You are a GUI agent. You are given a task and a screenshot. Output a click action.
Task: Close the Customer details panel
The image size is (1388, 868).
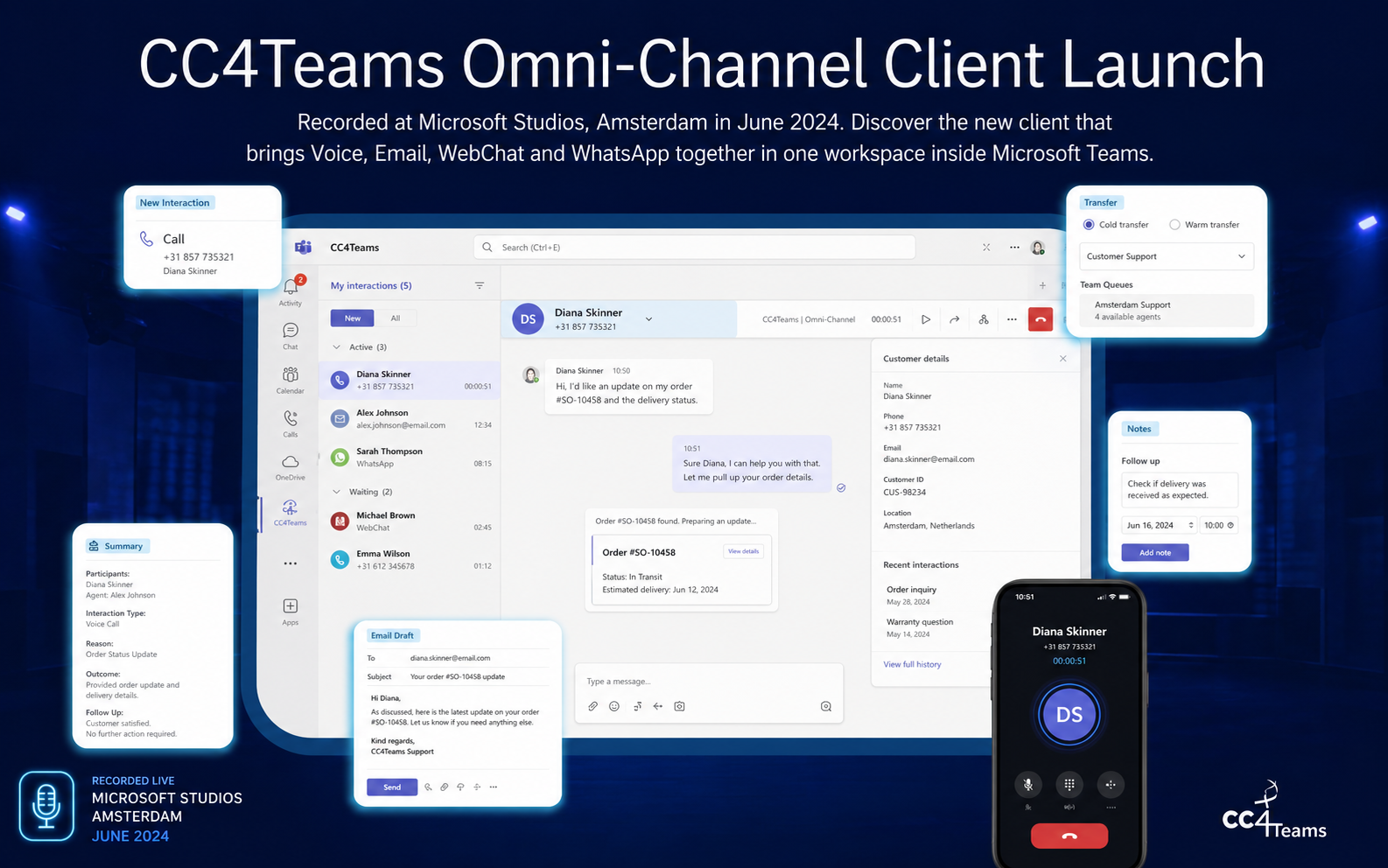[1063, 359]
